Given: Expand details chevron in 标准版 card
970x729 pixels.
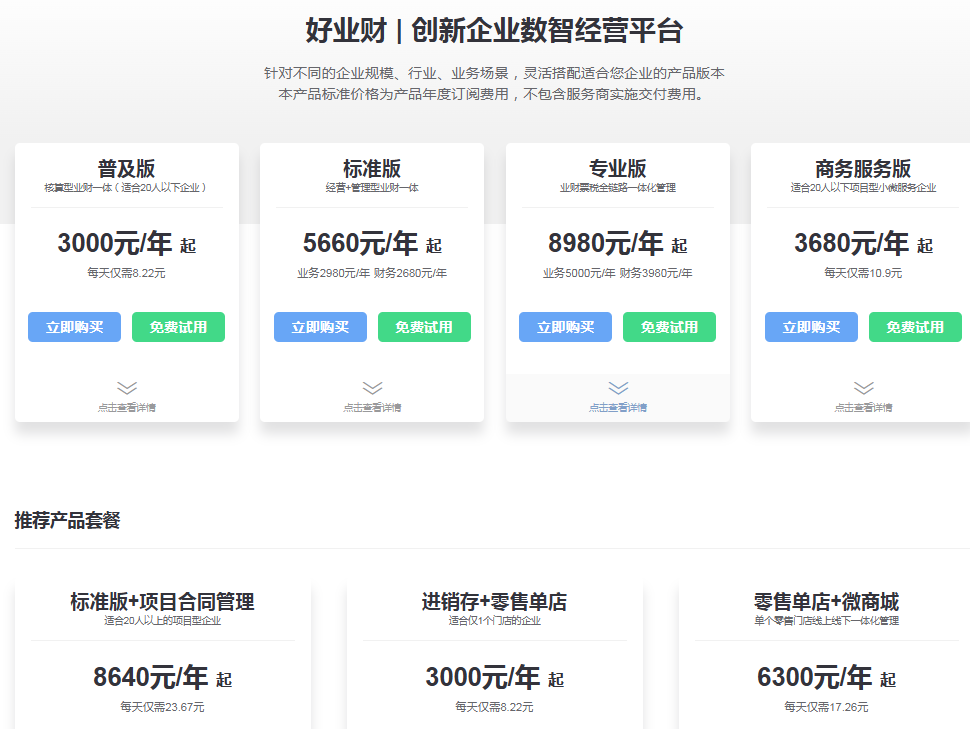Looking at the screenshot, I should (372, 388).
